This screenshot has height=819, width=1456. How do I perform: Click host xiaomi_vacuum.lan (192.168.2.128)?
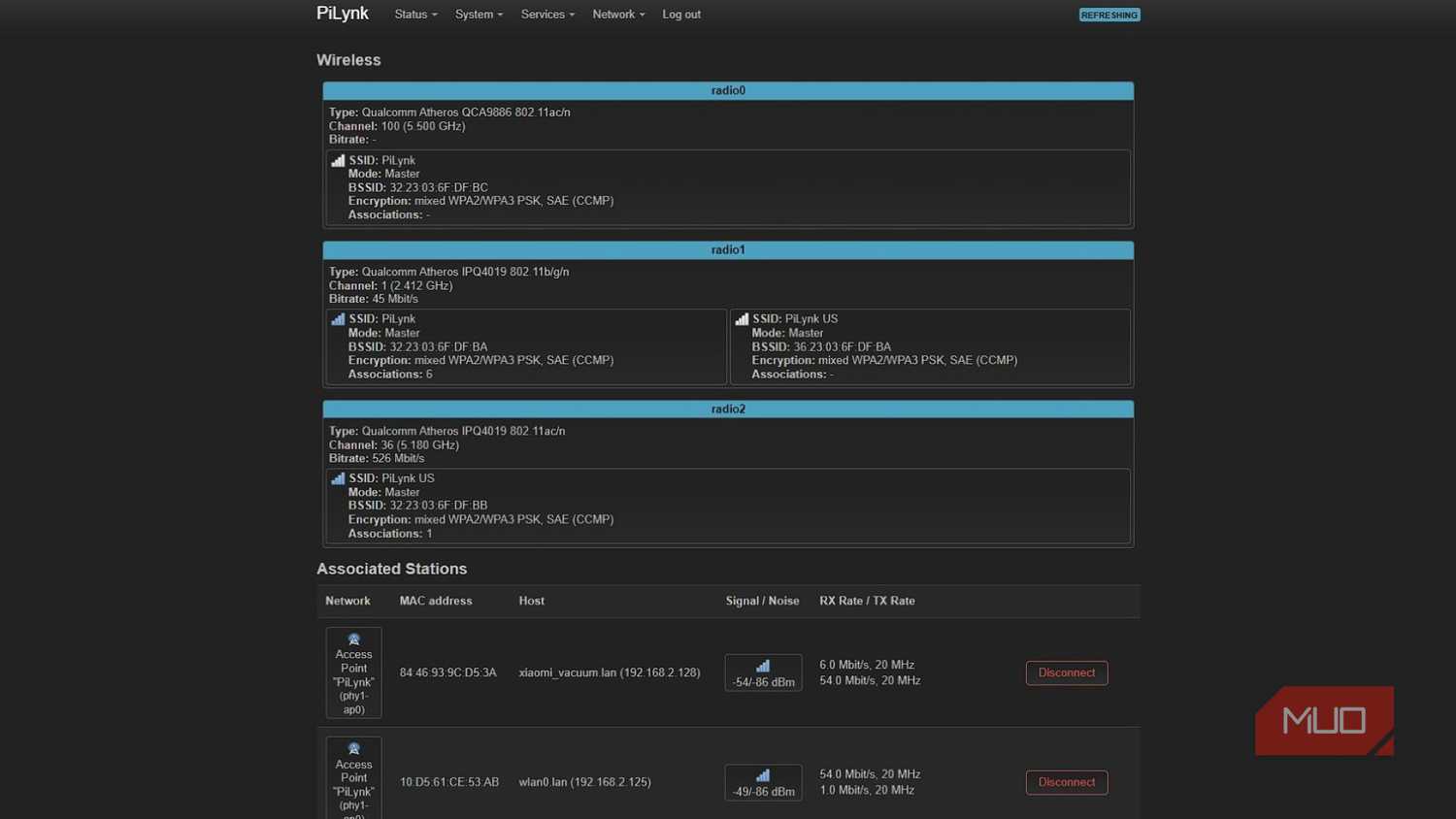[610, 672]
